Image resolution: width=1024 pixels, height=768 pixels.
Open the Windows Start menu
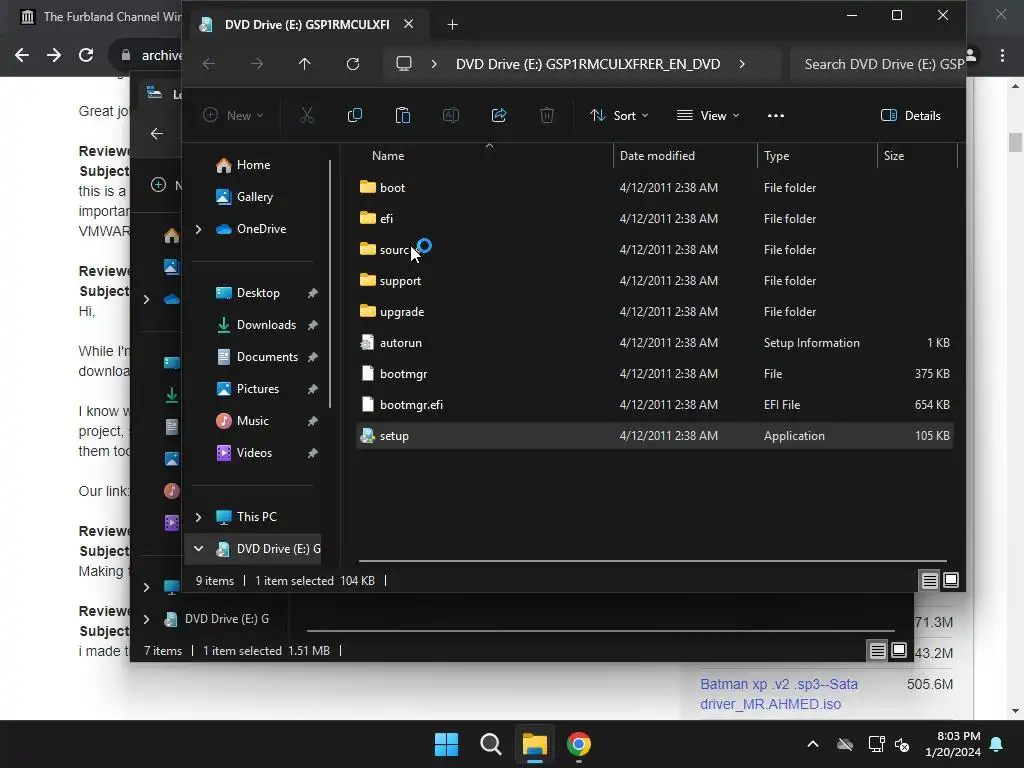pos(447,744)
